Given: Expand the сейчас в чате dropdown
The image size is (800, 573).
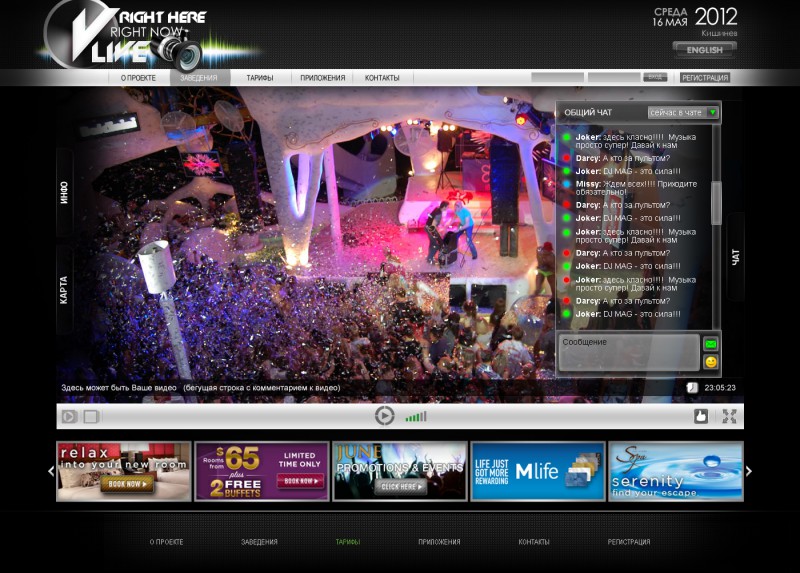Looking at the screenshot, I should click(683, 112).
